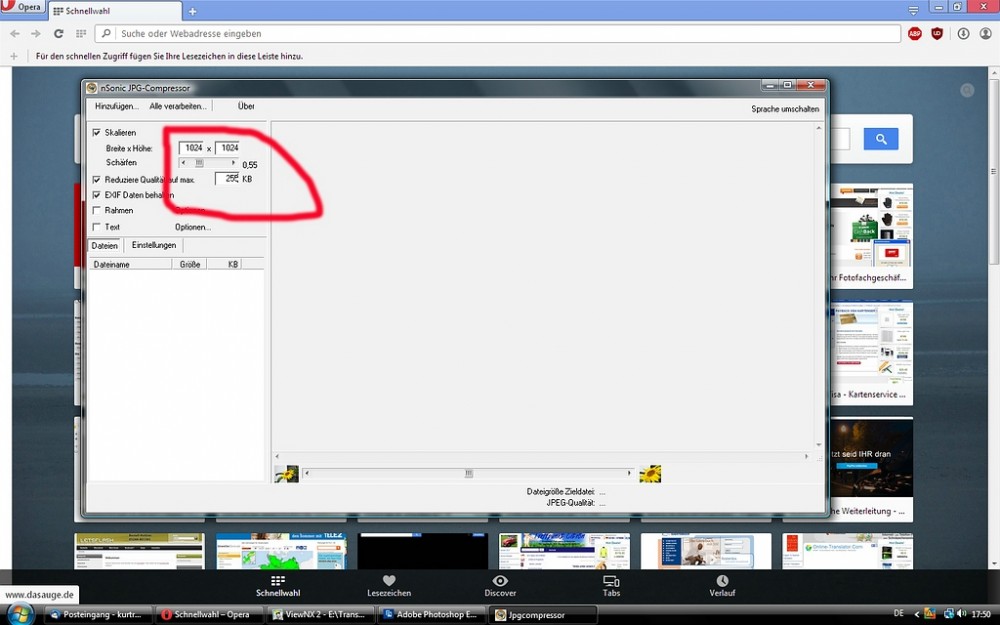
Task: Open the Online-Translator.com speed dial thumbnail
Action: (x=848, y=551)
